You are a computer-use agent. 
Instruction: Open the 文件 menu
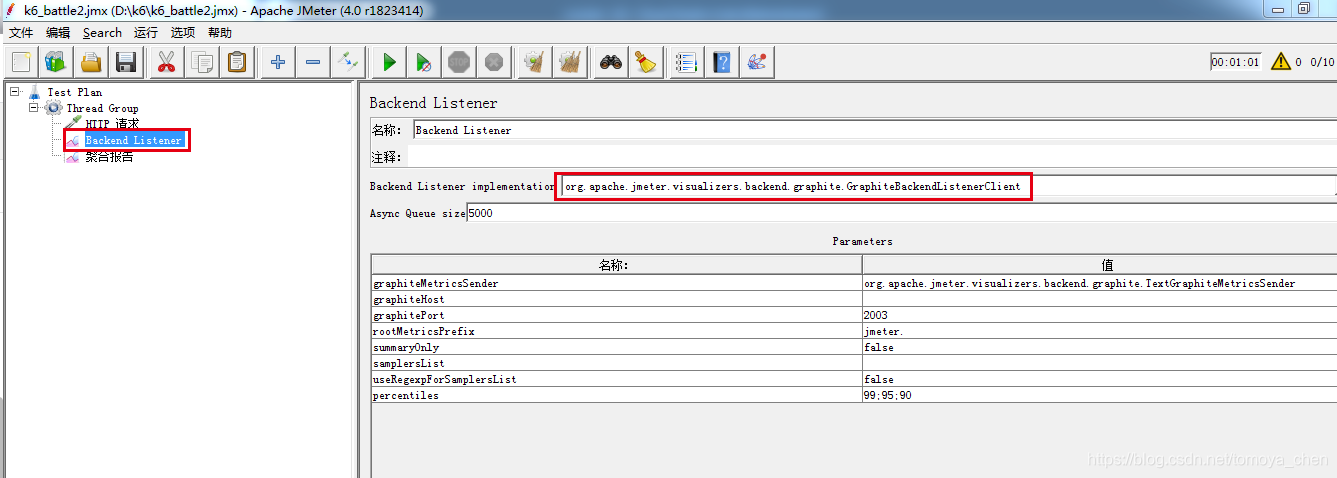[x=21, y=32]
